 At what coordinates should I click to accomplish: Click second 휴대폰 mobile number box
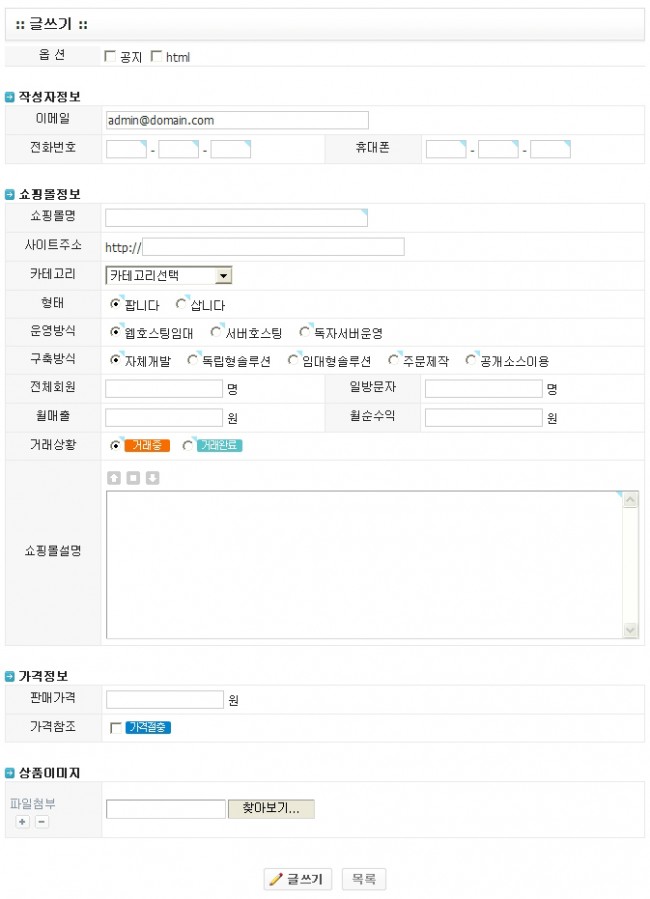pyautogui.click(x=498, y=149)
